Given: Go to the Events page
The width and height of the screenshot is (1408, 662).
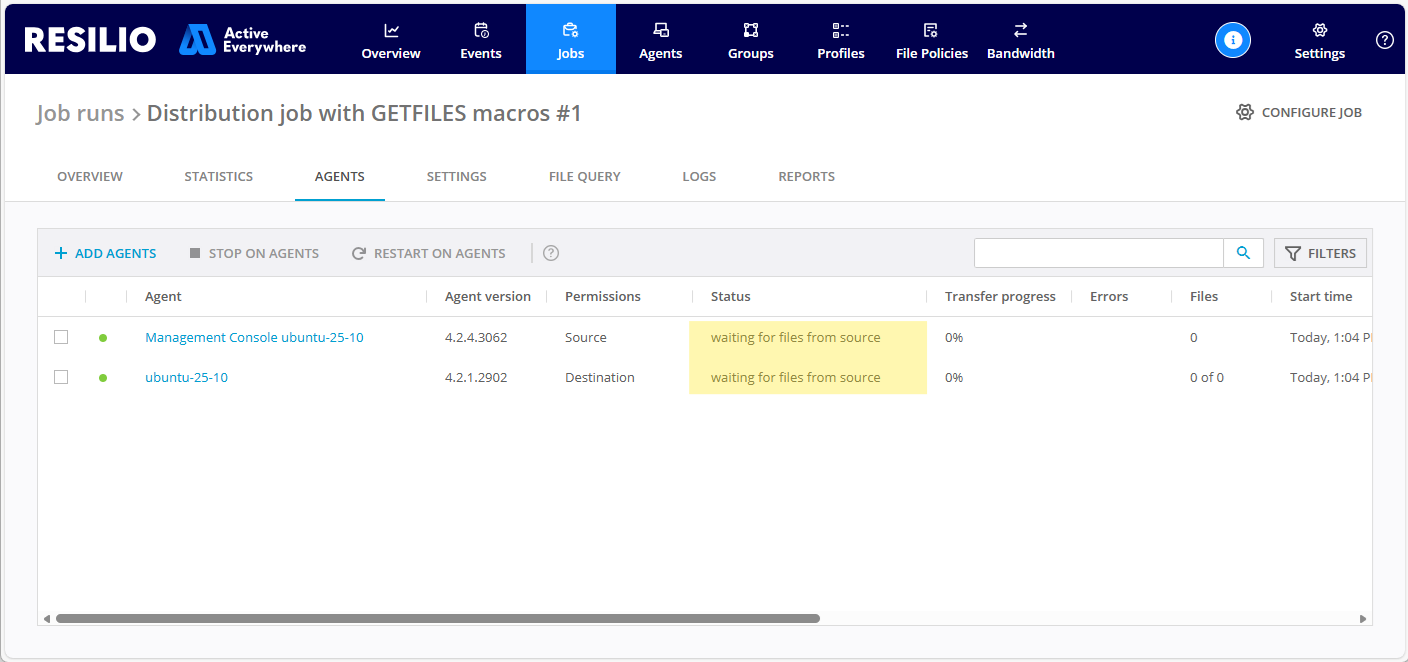Looking at the screenshot, I should (x=480, y=40).
